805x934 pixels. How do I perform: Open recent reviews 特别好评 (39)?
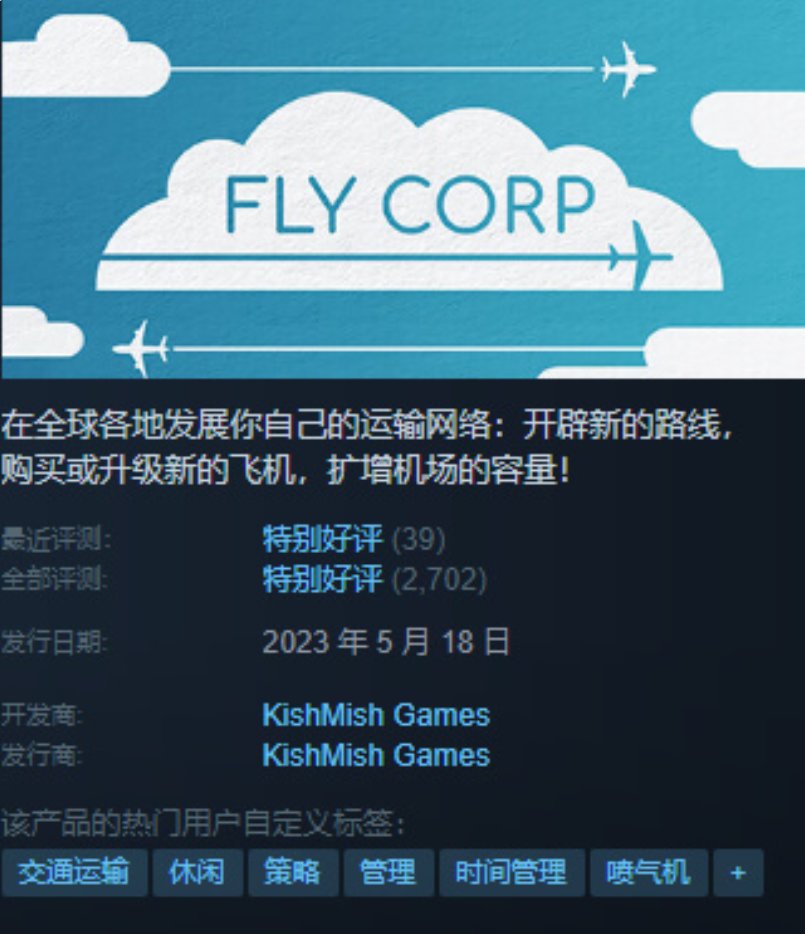354,539
